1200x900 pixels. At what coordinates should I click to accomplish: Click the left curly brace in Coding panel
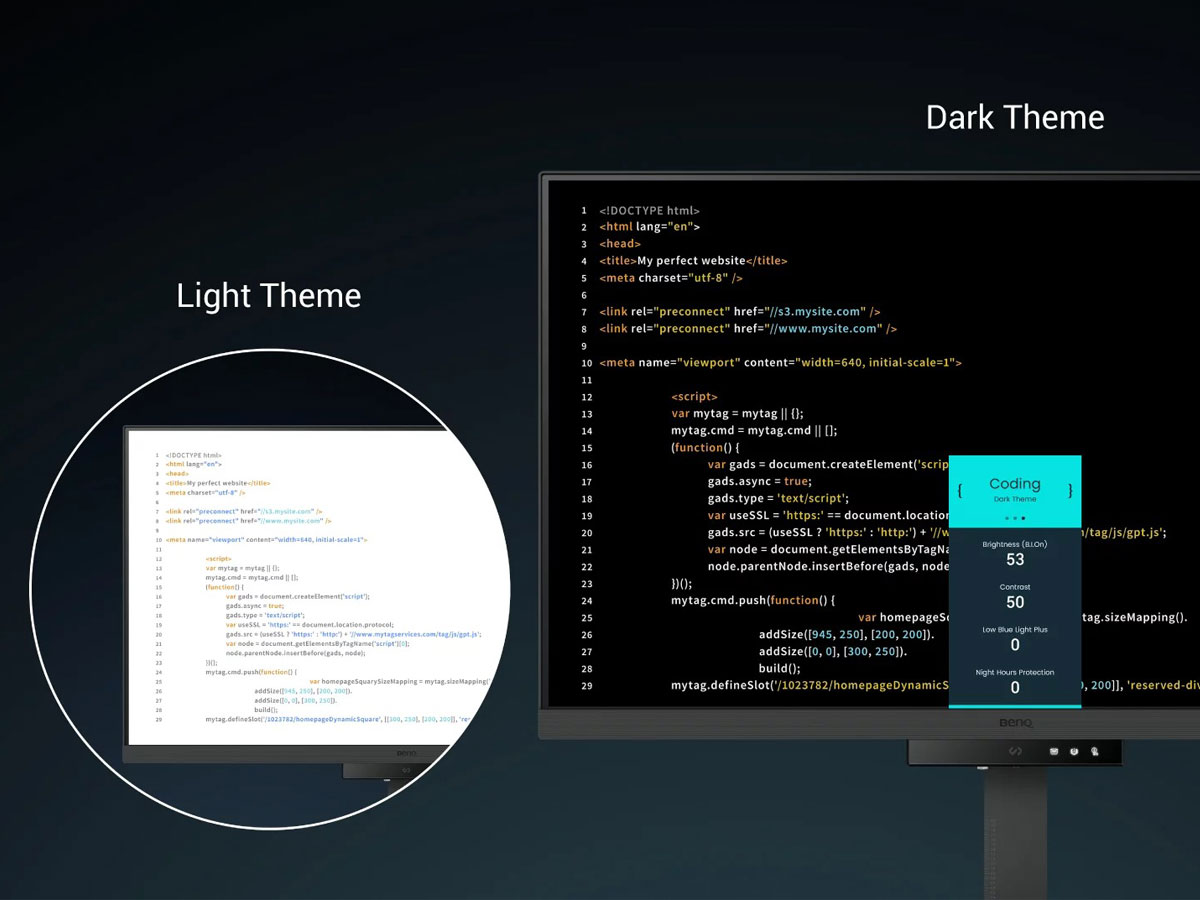pyautogui.click(x=960, y=491)
